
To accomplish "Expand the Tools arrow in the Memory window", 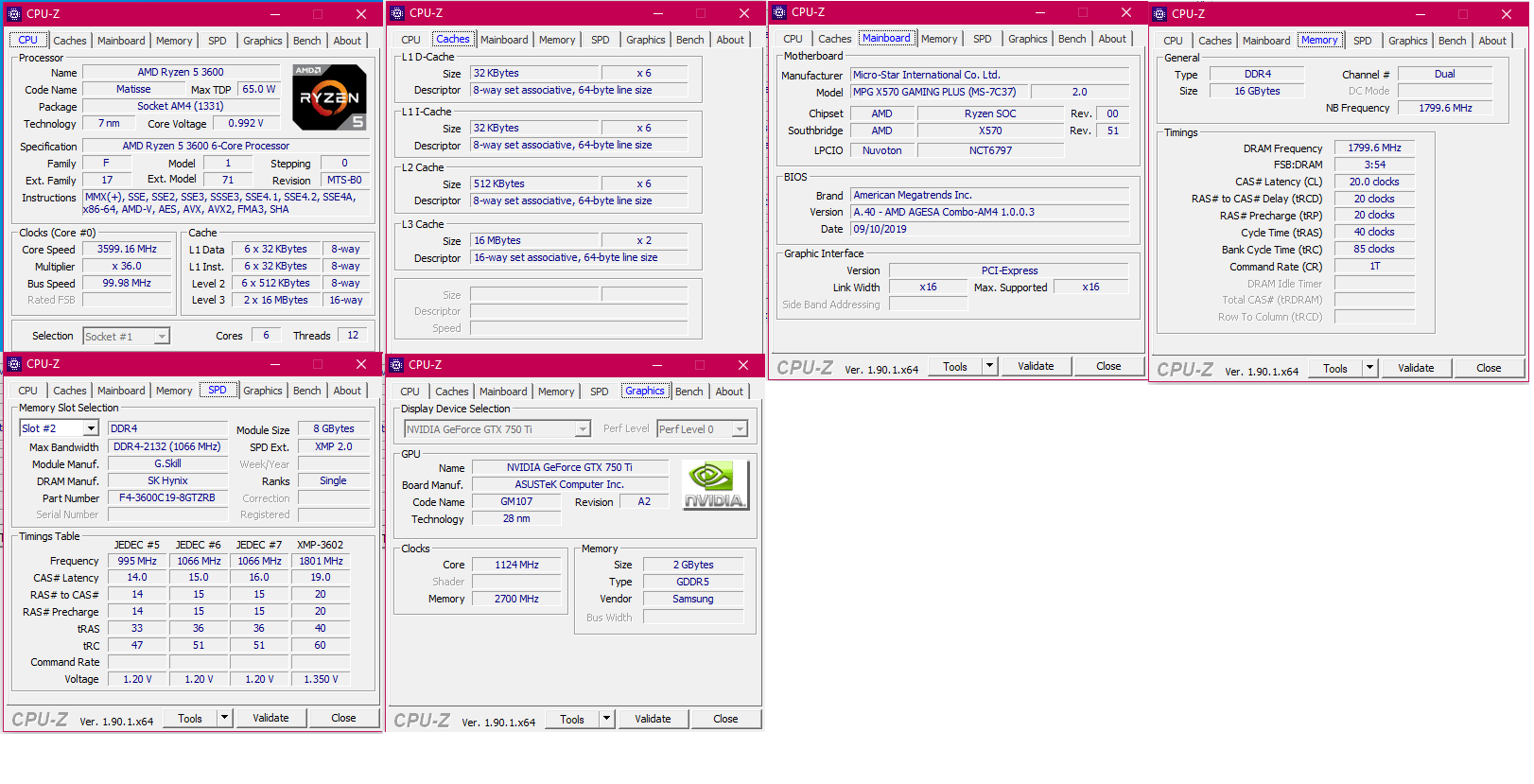I will pos(1369,368).
